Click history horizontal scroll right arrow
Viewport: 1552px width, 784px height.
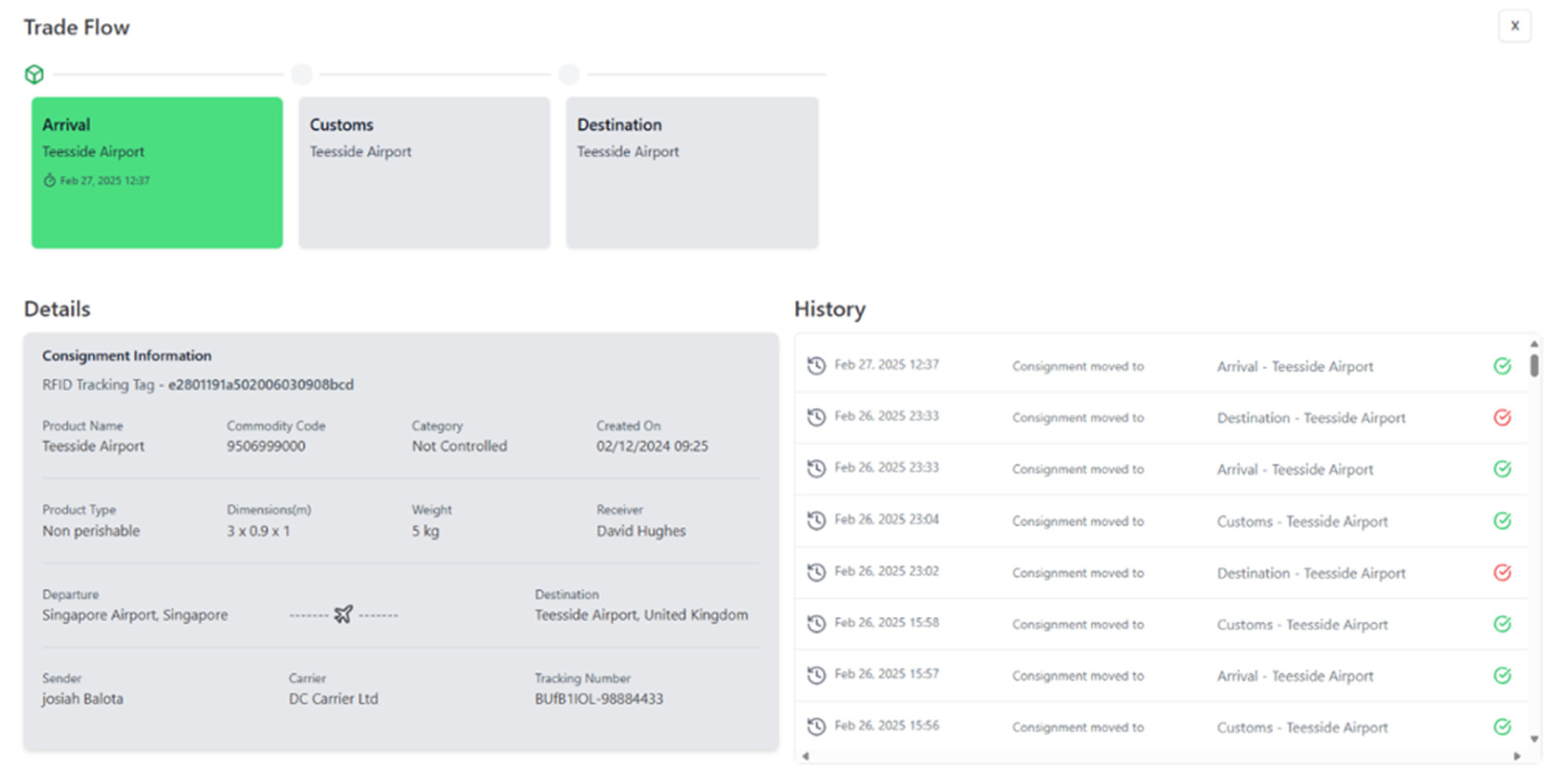[x=1517, y=756]
